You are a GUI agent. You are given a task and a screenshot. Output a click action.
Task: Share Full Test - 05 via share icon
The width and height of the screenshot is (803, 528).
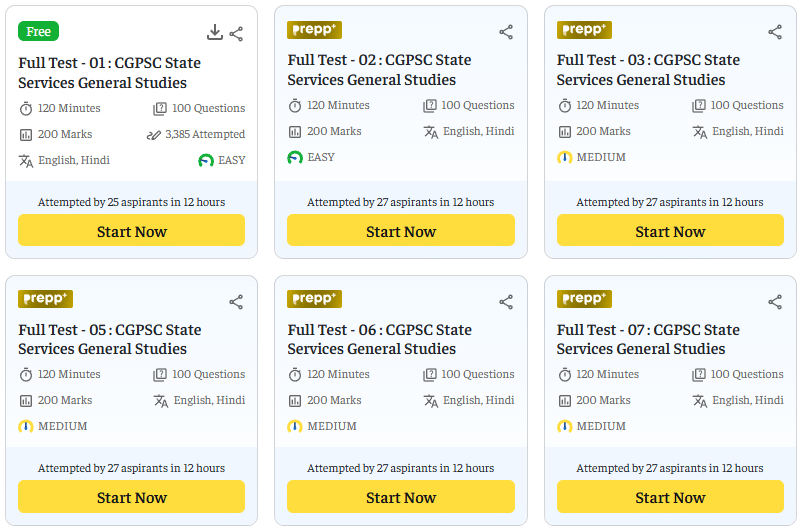(236, 302)
